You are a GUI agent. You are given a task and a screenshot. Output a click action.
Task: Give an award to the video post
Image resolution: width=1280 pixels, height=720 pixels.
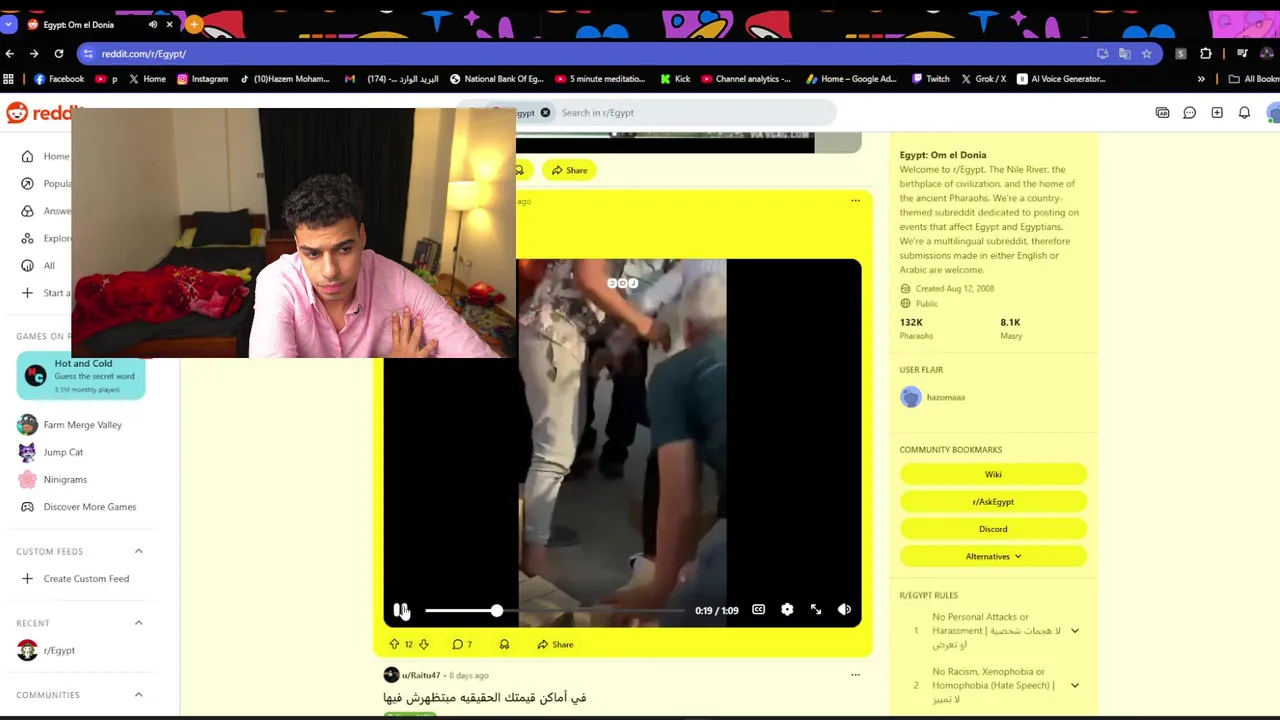click(x=504, y=645)
